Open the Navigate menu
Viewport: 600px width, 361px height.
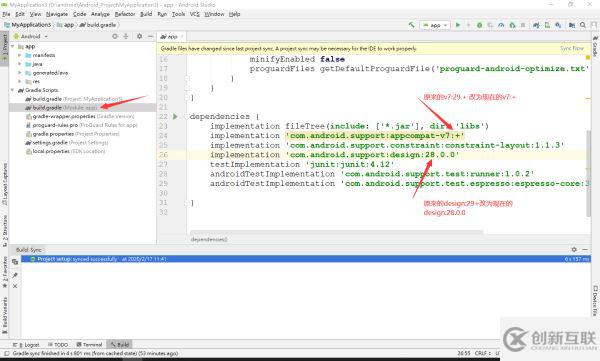[57, 14]
